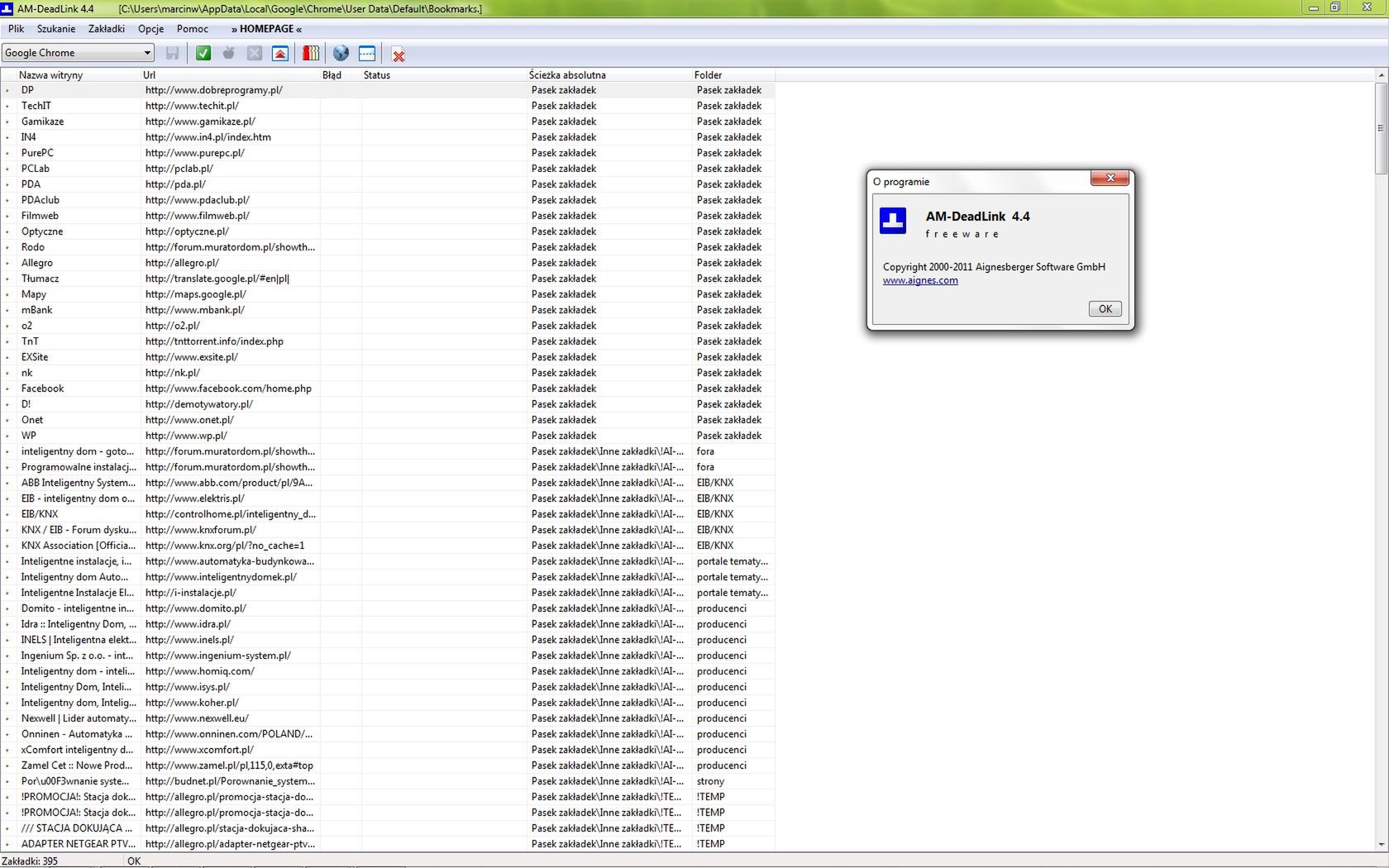The width and height of the screenshot is (1389, 868).
Task: Open the Plik menu
Action: (17, 29)
